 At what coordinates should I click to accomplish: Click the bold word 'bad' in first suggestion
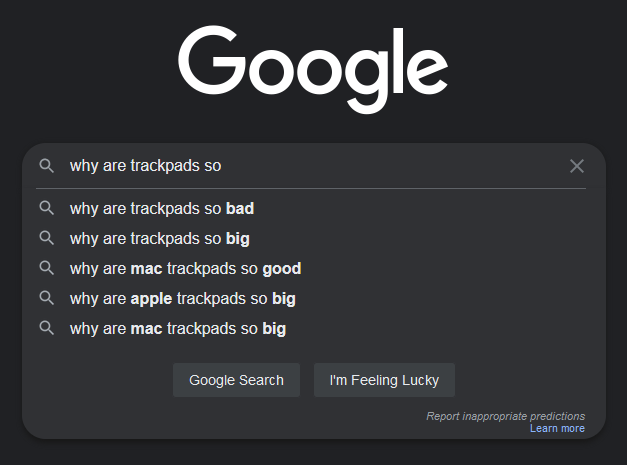click(240, 208)
